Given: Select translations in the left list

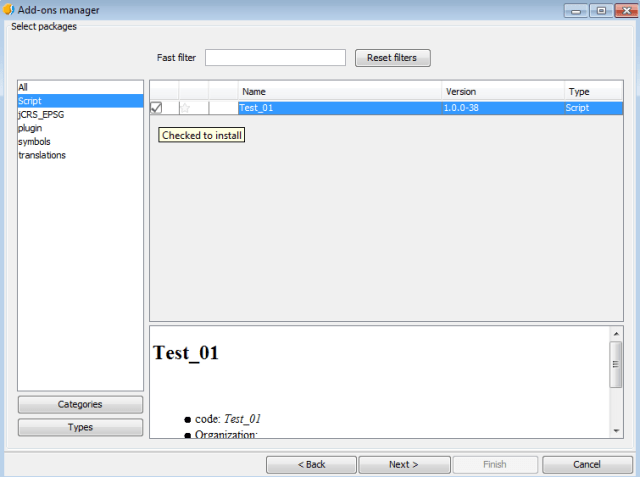Looking at the screenshot, I should (42, 155).
